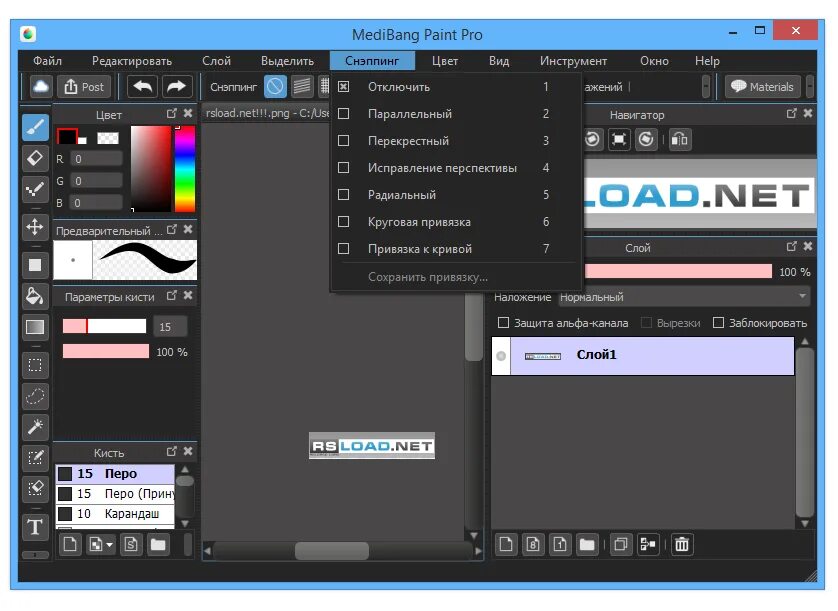
Task: Check Привязка к кривой option
Action: 344,249
